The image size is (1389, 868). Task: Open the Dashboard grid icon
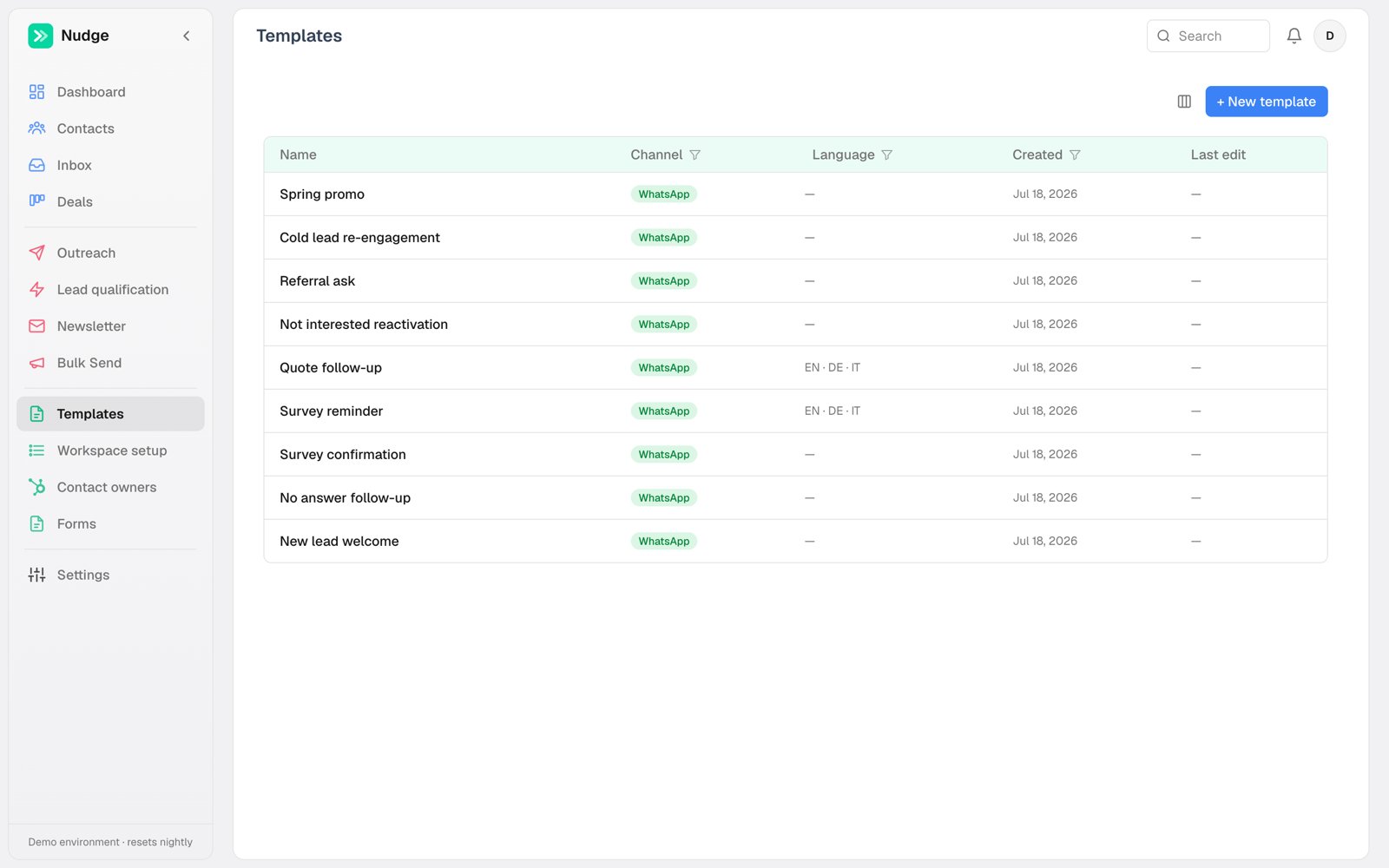(36, 92)
